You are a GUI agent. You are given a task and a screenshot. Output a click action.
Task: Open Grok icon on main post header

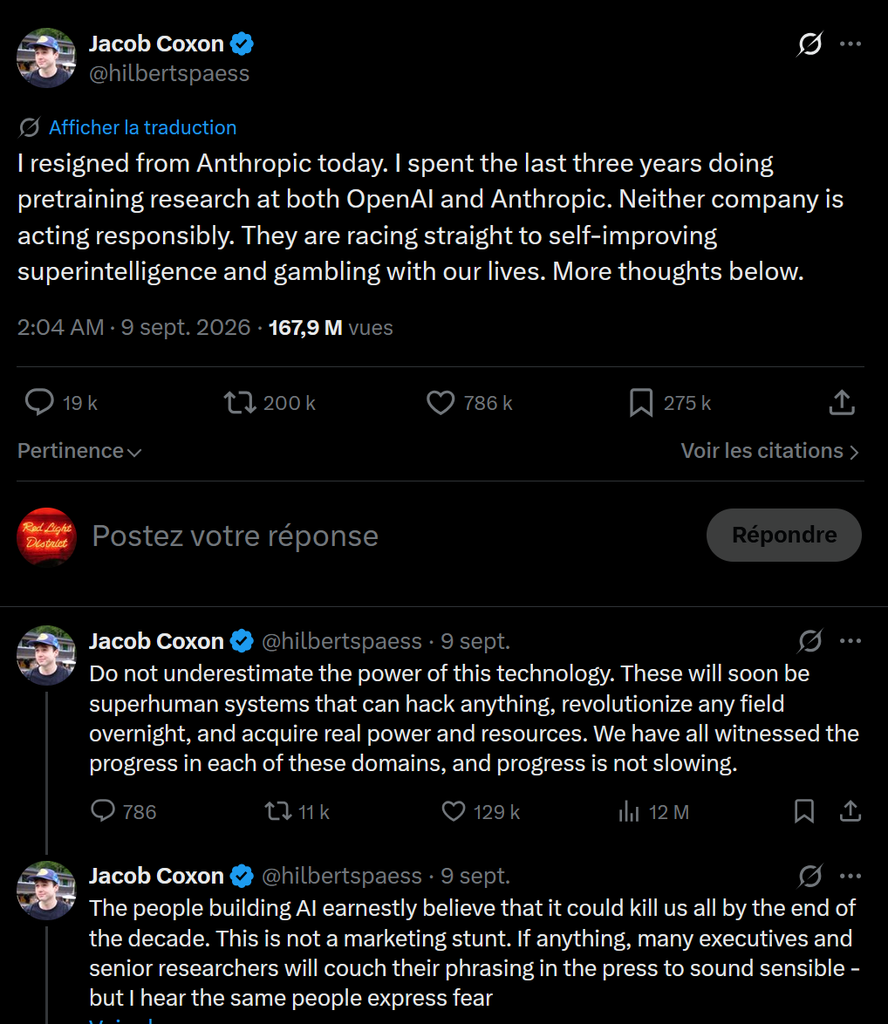(x=810, y=44)
